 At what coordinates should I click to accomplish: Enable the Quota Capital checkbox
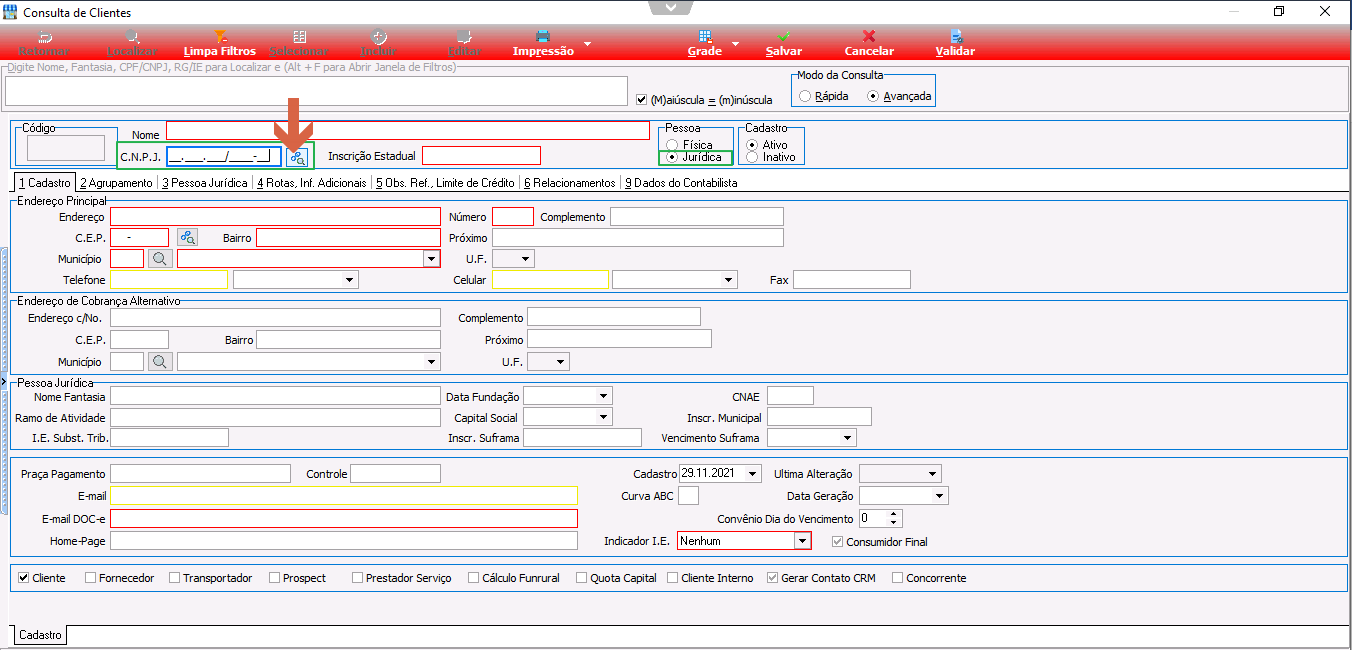coord(582,577)
